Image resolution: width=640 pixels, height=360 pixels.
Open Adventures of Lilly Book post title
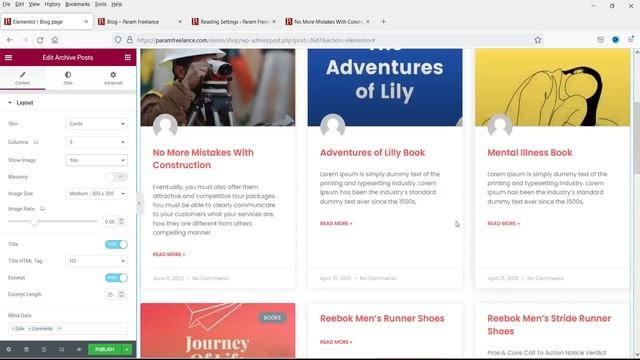(x=372, y=153)
